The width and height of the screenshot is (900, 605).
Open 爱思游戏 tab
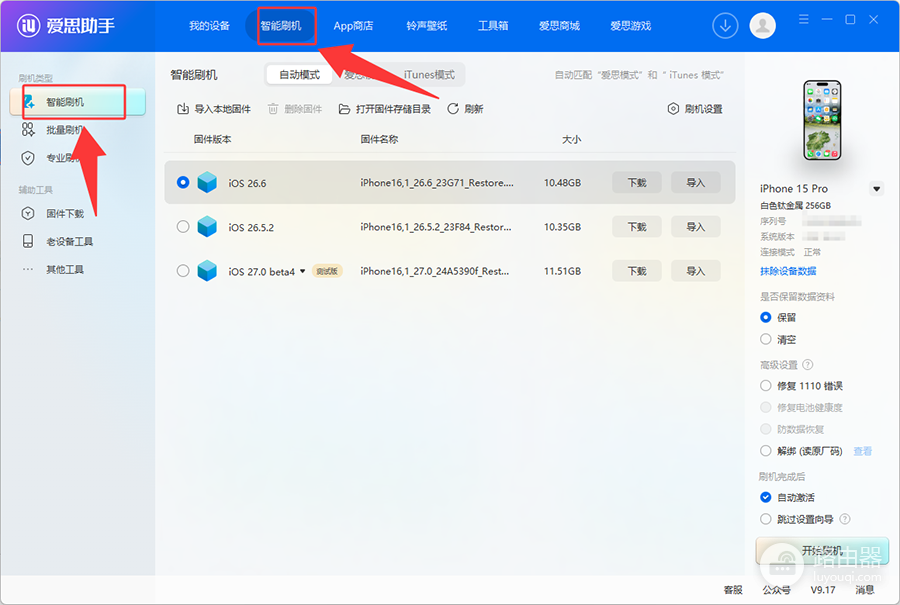tap(630, 26)
